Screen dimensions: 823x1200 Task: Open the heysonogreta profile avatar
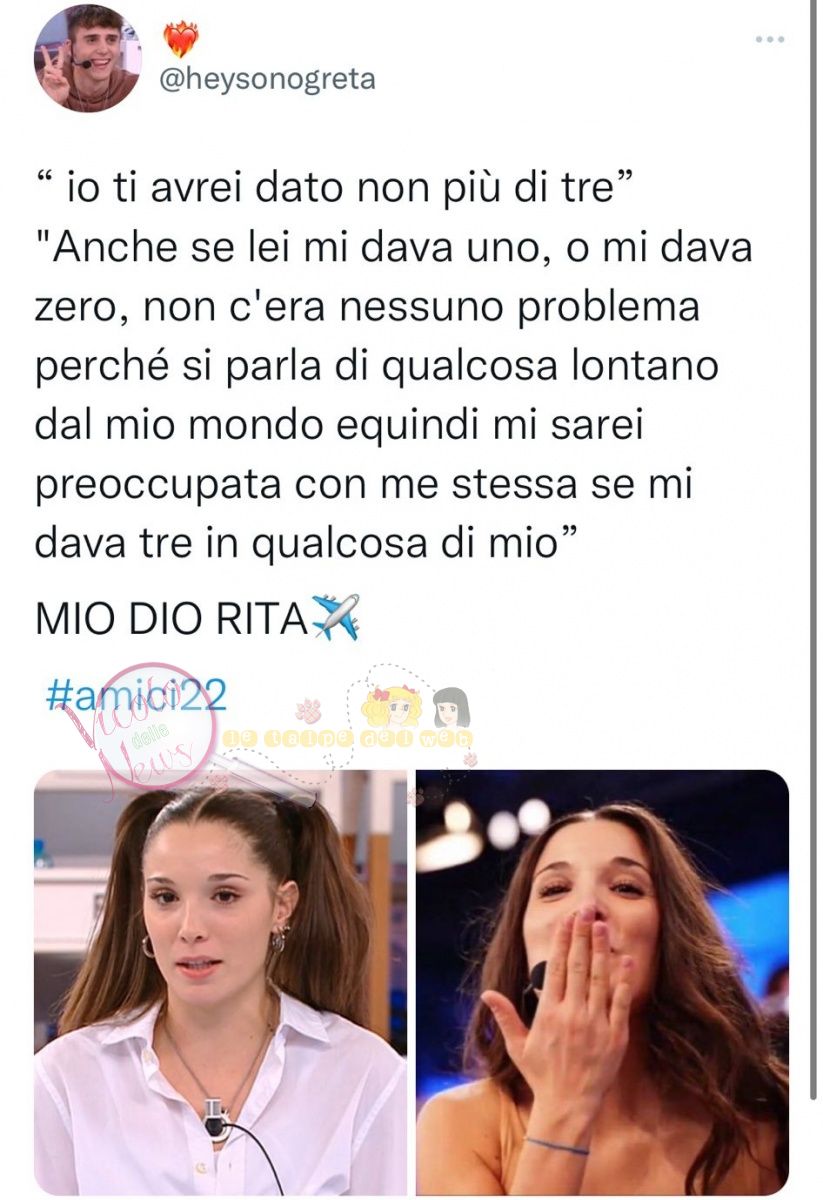tap(87, 58)
